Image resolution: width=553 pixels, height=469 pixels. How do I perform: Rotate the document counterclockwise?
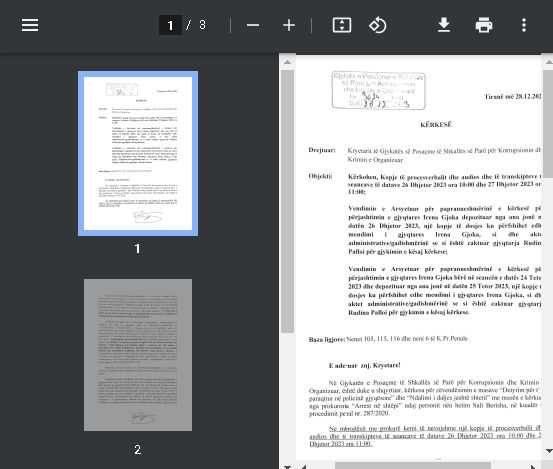(x=378, y=25)
